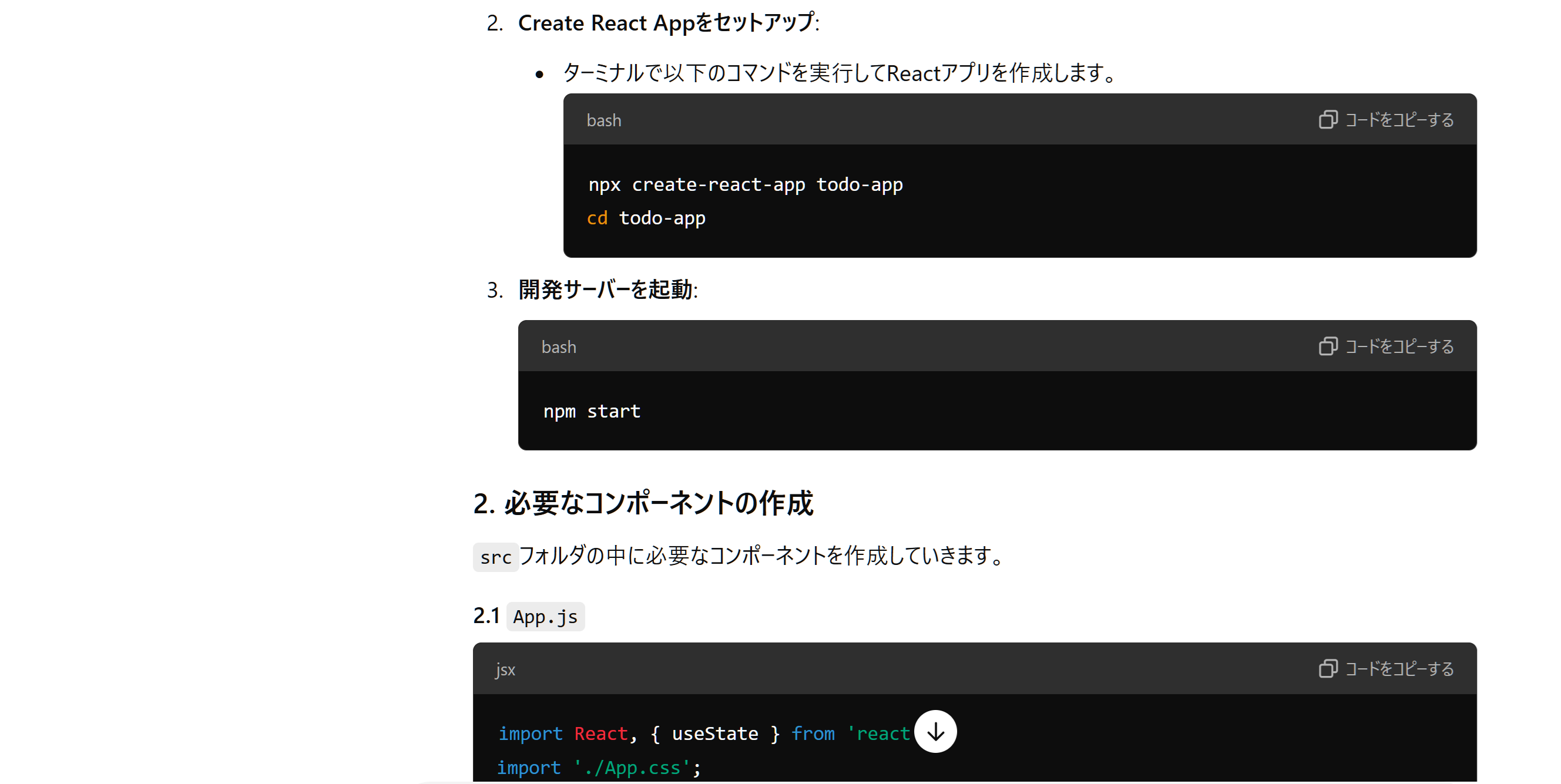The width and height of the screenshot is (1561, 784).
Task: Click the bash label above npm start
Action: [x=558, y=346]
